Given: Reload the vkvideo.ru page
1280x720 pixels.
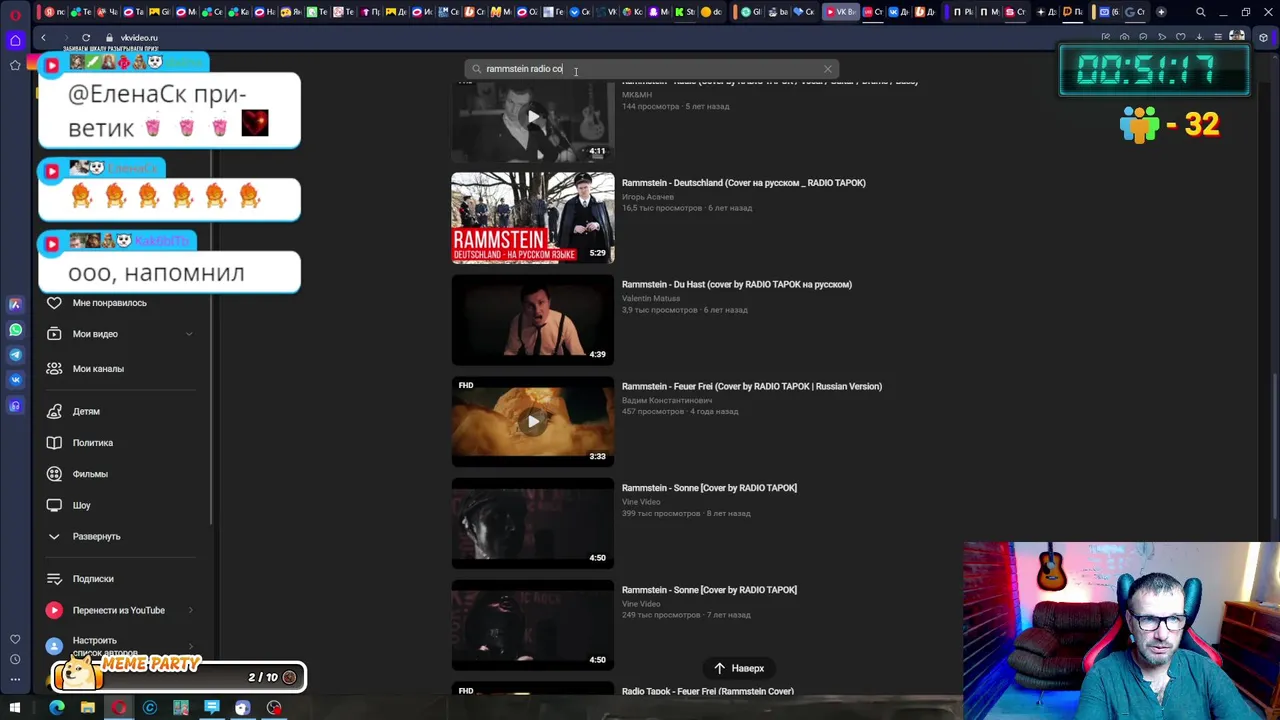Looking at the screenshot, I should 86,37.
